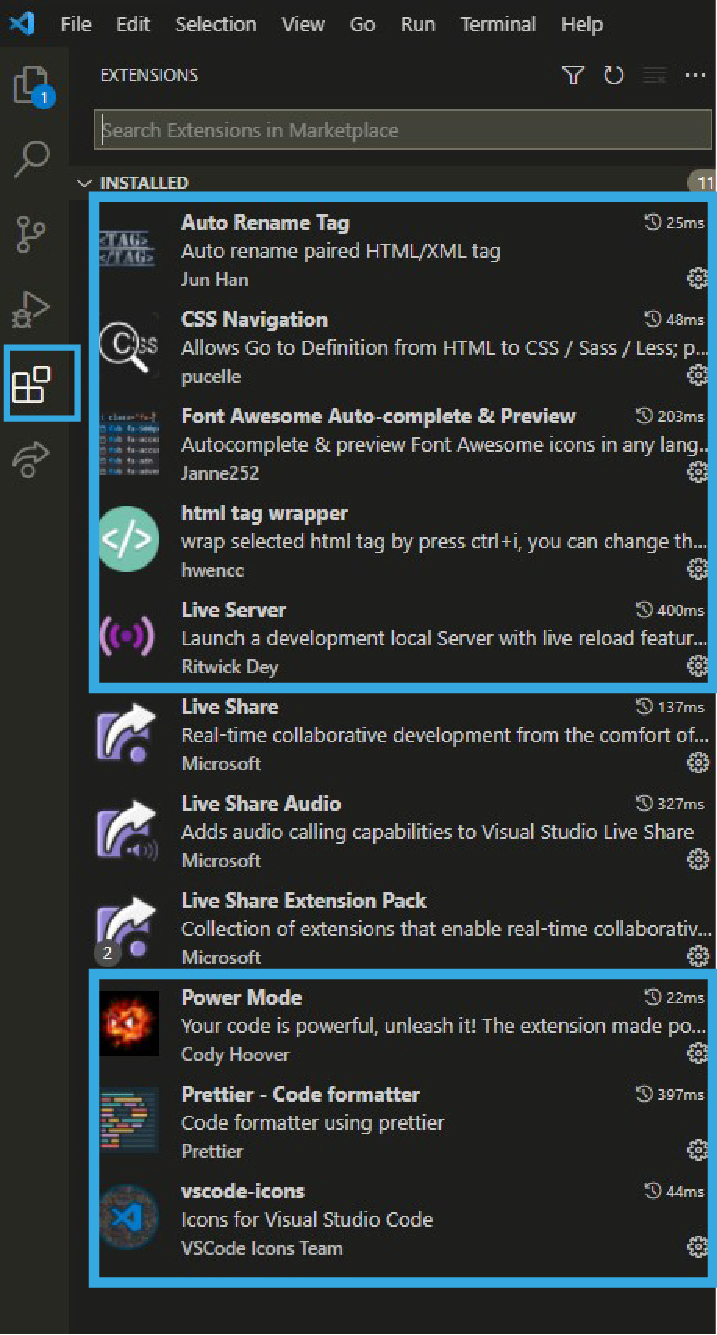Open the Source Control view

pyautogui.click(x=33, y=234)
